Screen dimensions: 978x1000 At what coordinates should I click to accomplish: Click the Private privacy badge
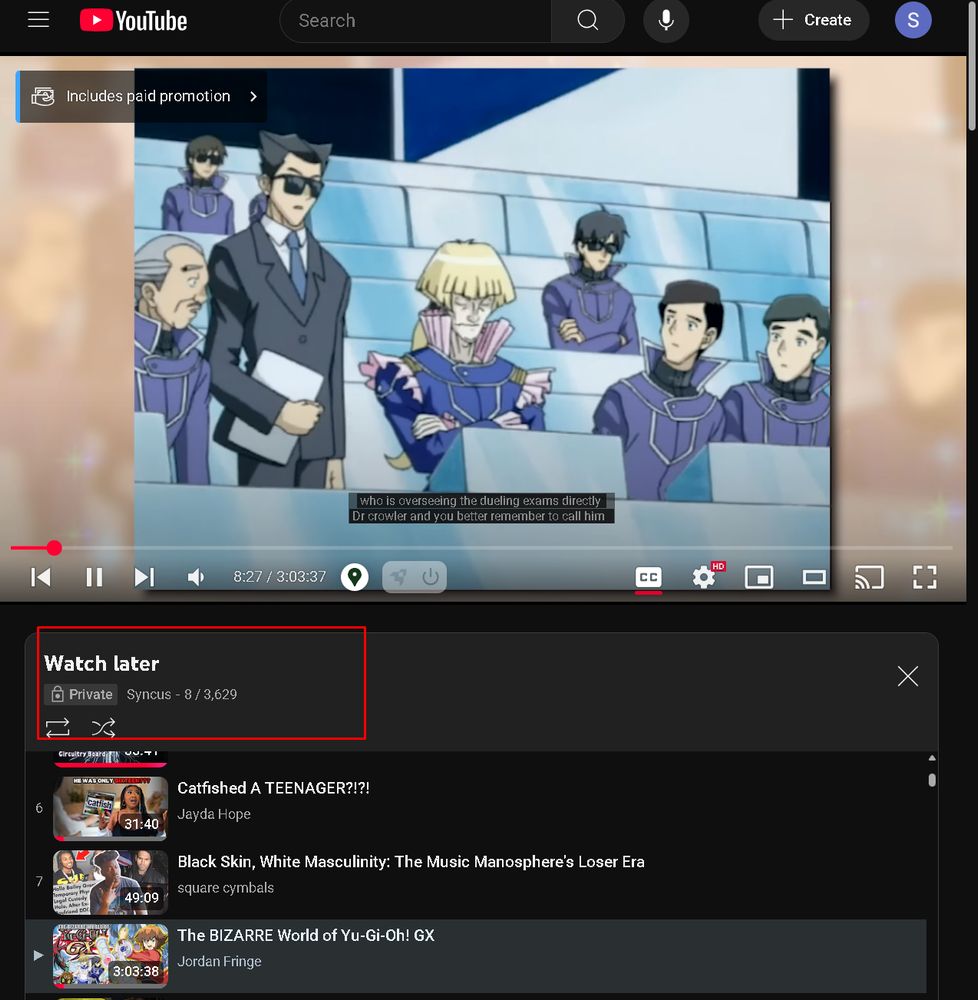pos(81,695)
